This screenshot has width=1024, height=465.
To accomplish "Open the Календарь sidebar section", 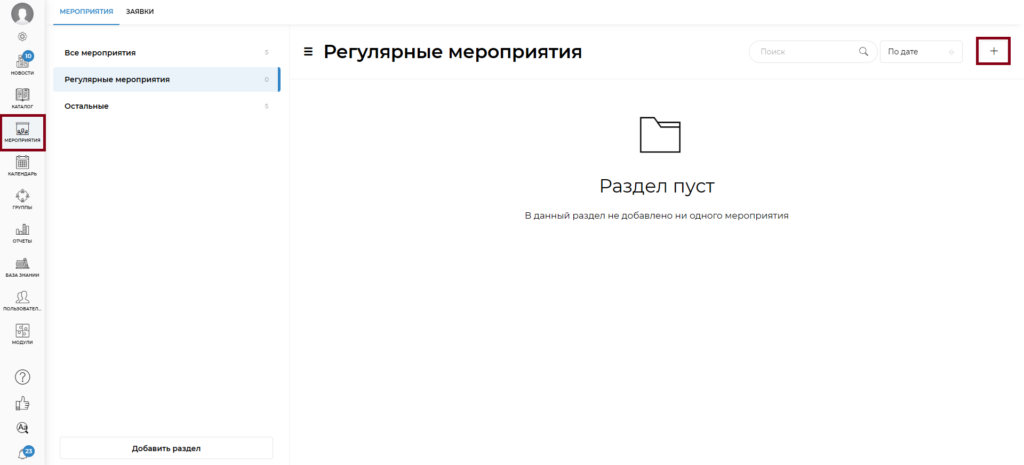I will (22, 166).
